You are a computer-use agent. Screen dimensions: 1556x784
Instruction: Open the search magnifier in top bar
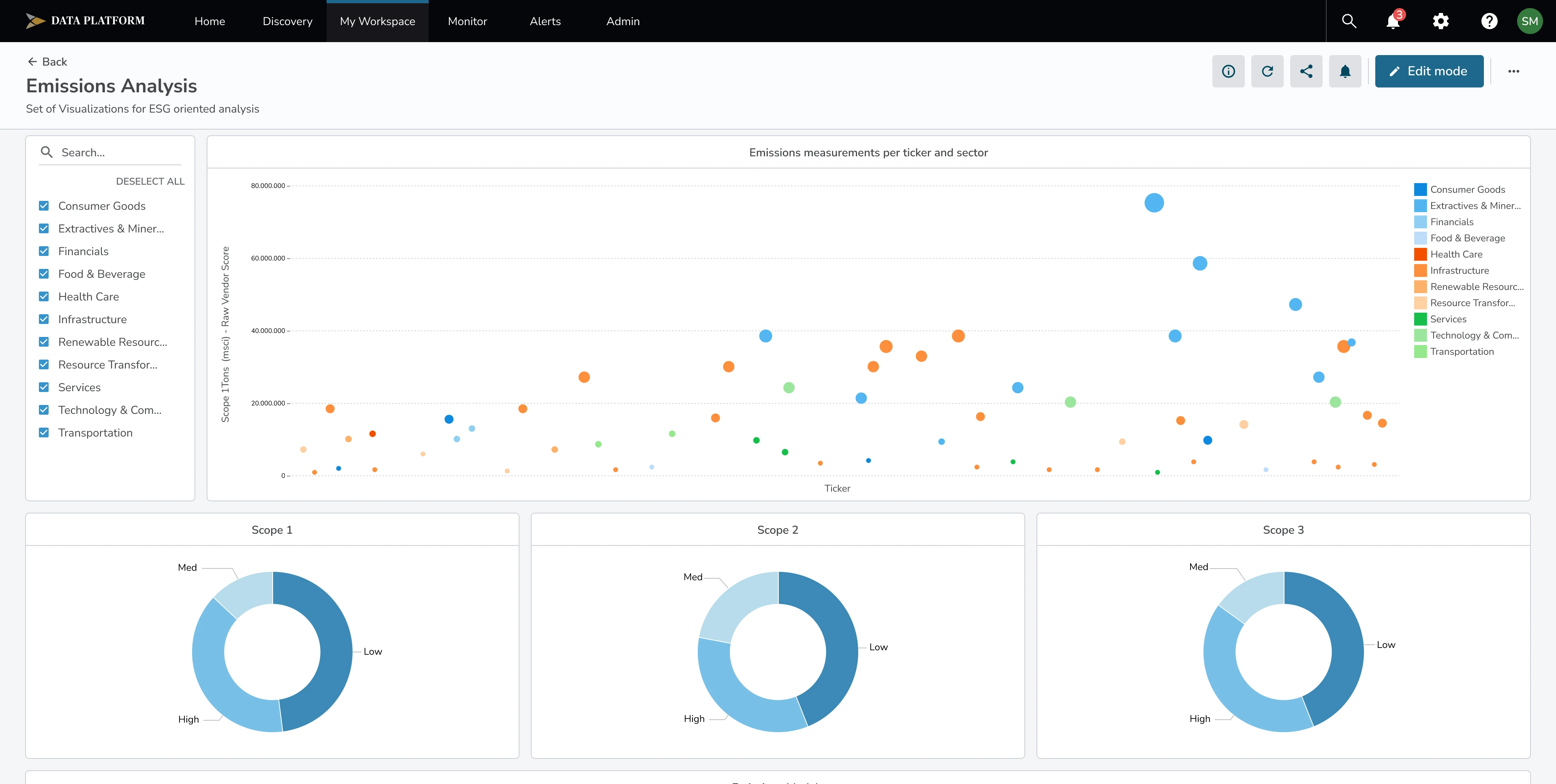coord(1349,21)
